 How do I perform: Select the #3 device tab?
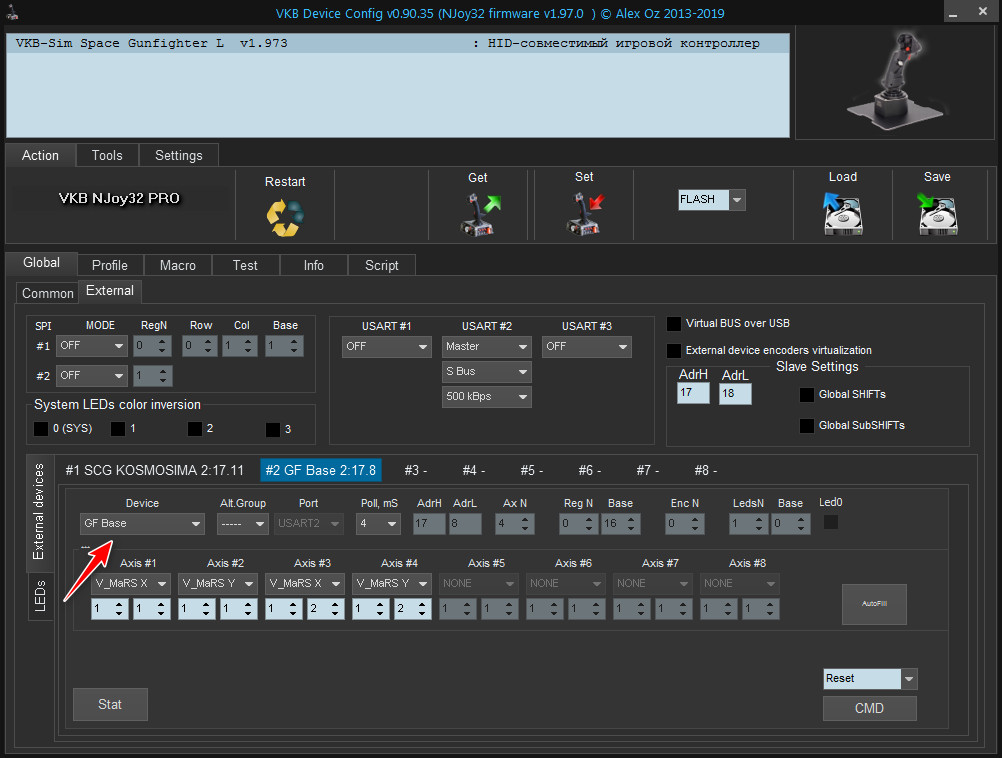click(415, 470)
